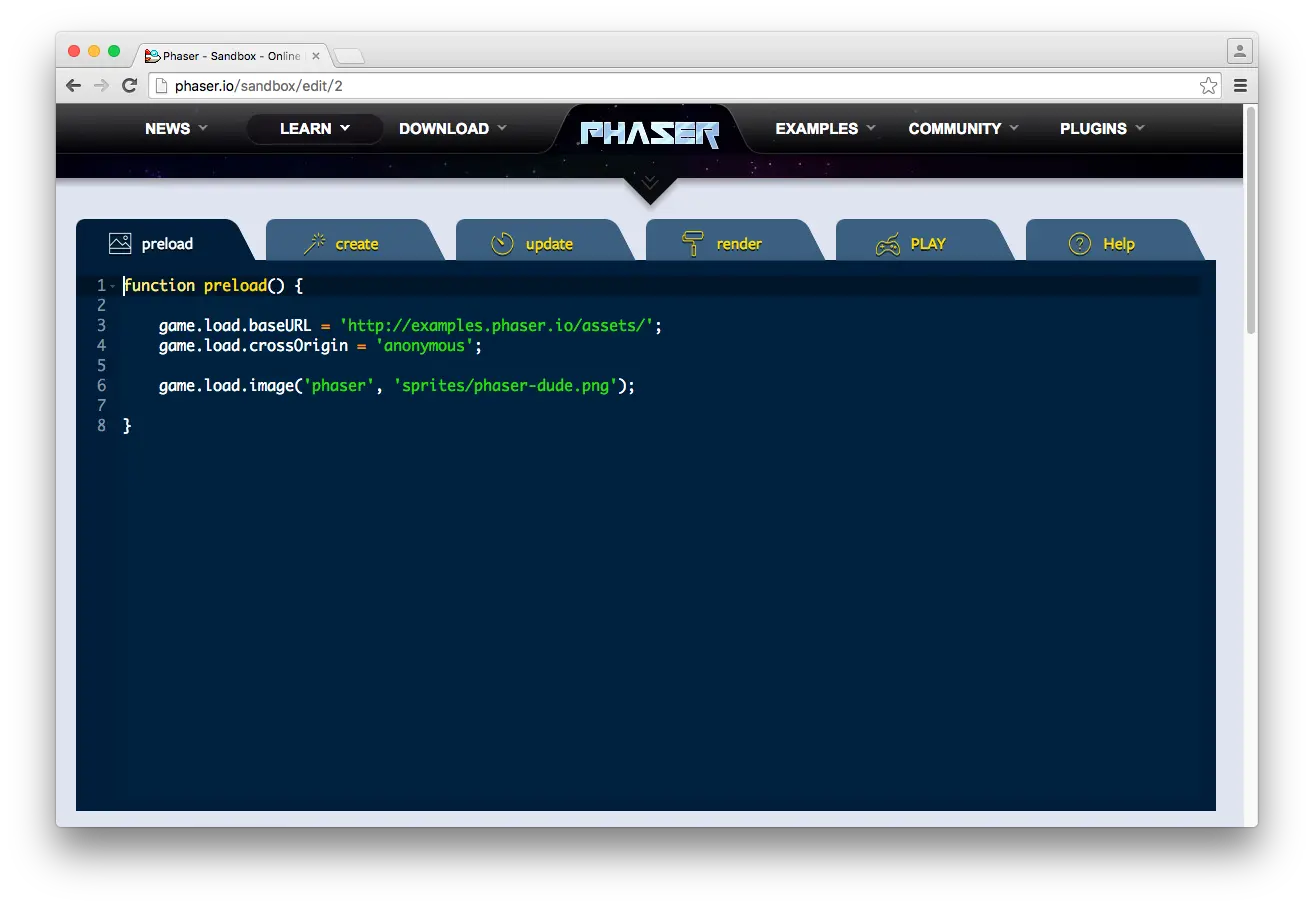The height and width of the screenshot is (907, 1314).
Task: Click the paint roller icon on render tab
Action: point(692,243)
